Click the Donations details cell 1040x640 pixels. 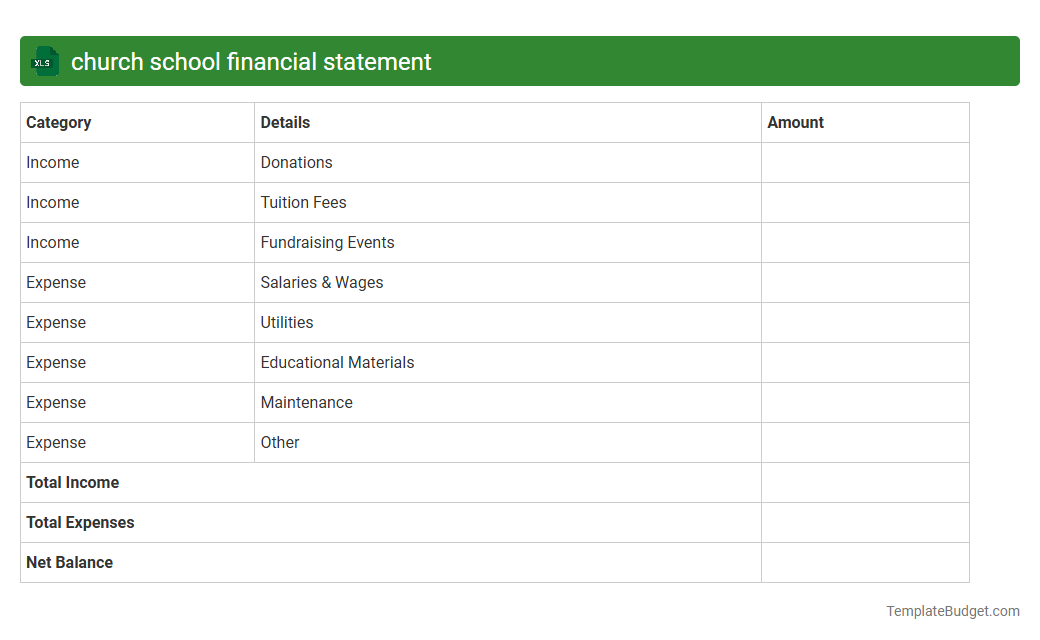[294, 162]
